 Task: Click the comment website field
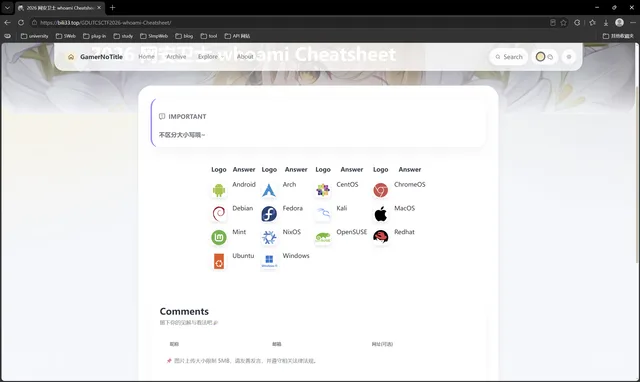(420, 344)
